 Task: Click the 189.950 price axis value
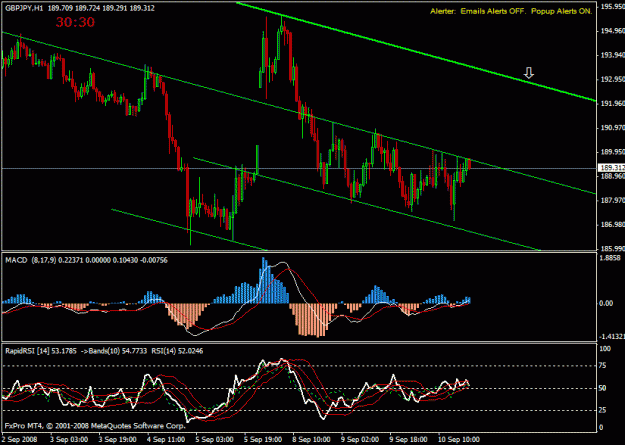(x=612, y=152)
